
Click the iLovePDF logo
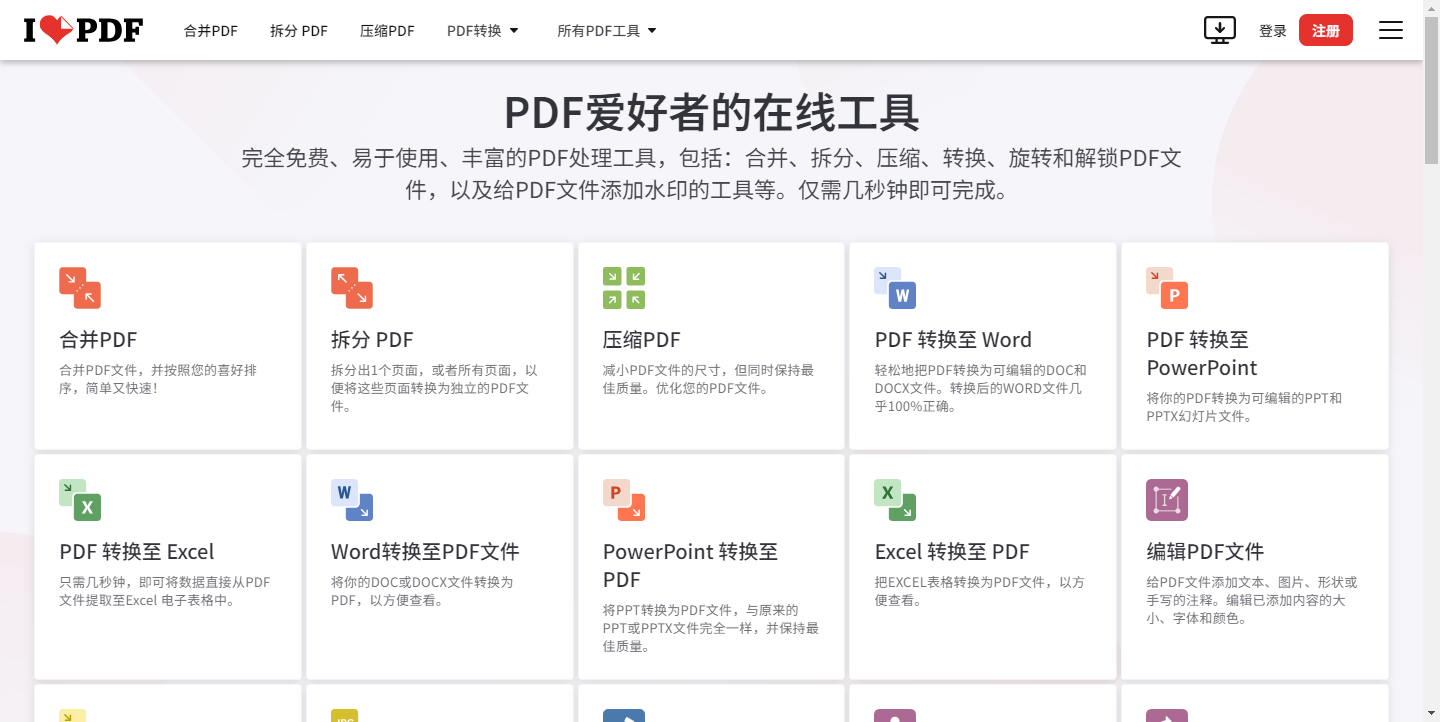83,30
